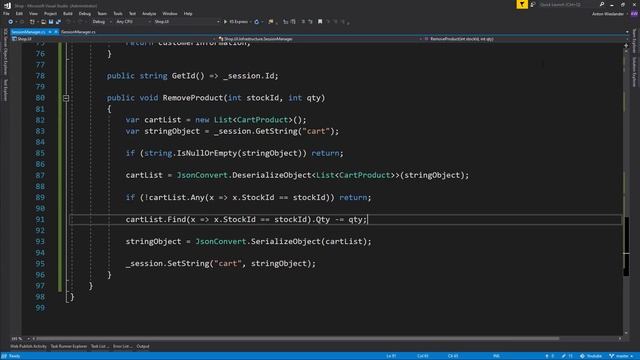This screenshot has width=640, height=360.
Task: Click the RemoveProduct method name on line 80
Action: coord(193,98)
